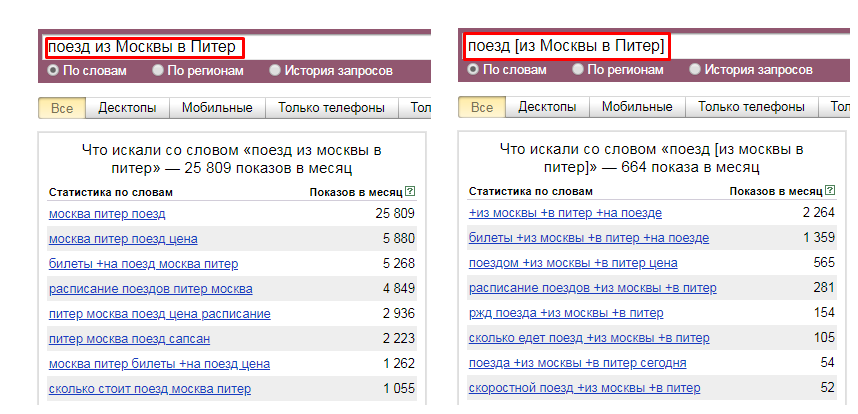Switch to 'Мобильные' tab in right panel

(x=637, y=107)
